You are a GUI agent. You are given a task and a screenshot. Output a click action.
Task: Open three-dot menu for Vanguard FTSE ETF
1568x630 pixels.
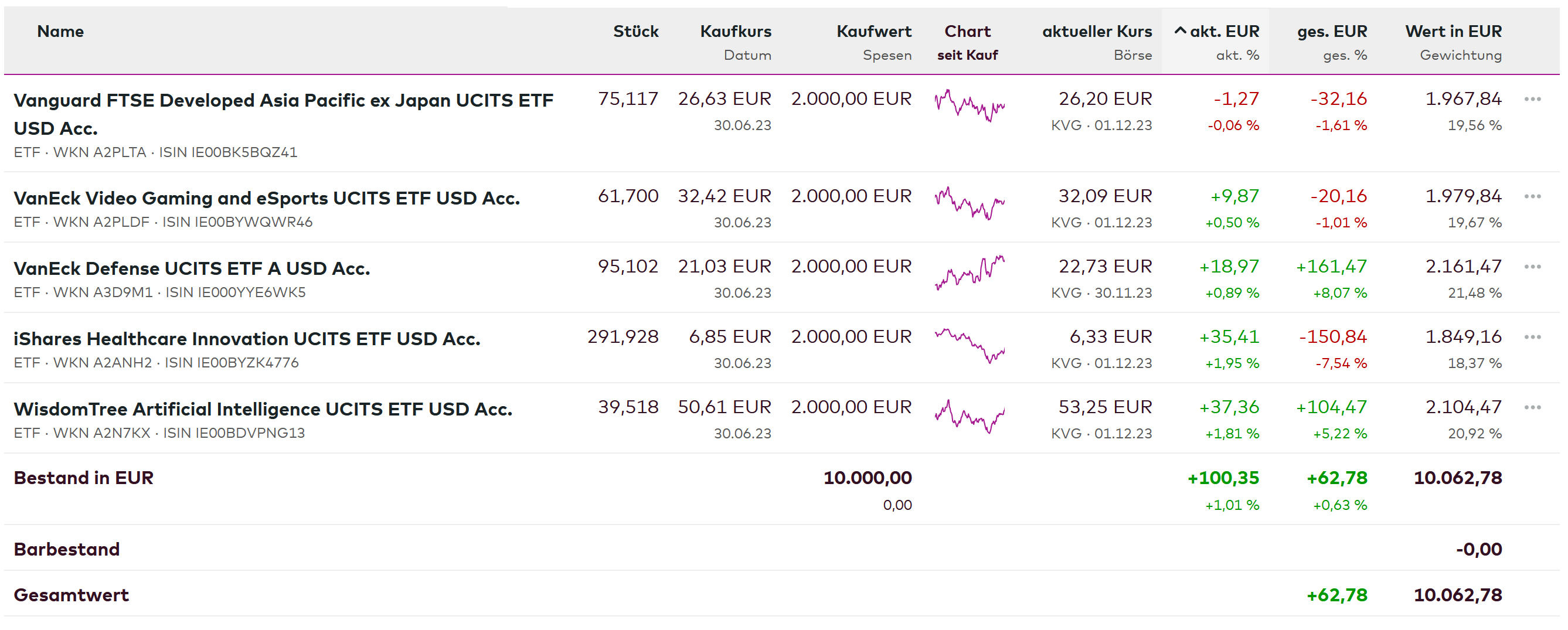coord(1532,99)
